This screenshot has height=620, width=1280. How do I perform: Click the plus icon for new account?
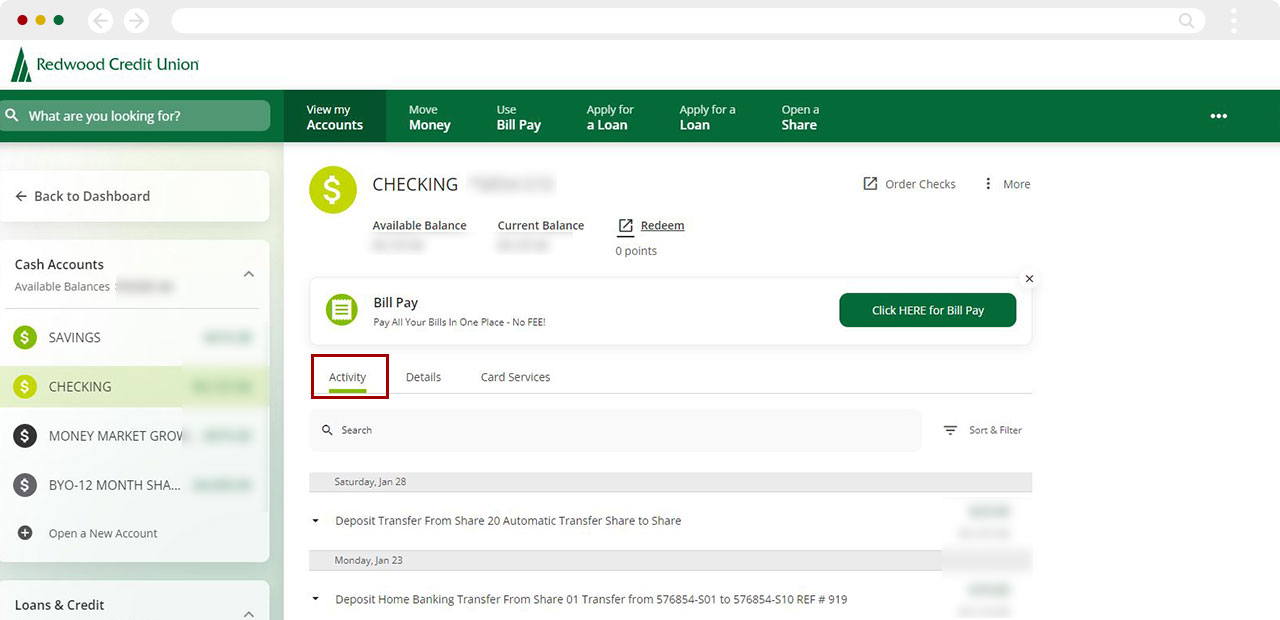point(25,533)
